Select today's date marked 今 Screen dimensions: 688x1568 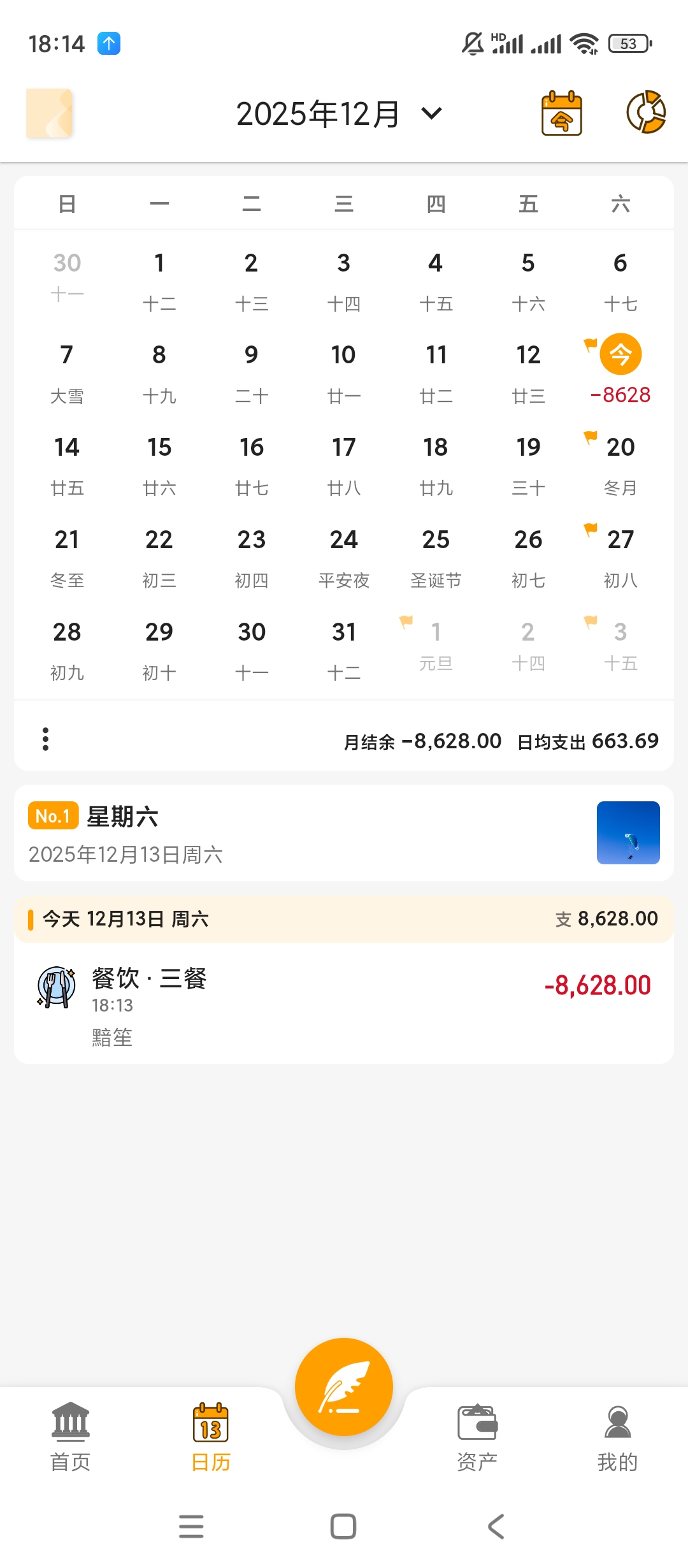(620, 354)
